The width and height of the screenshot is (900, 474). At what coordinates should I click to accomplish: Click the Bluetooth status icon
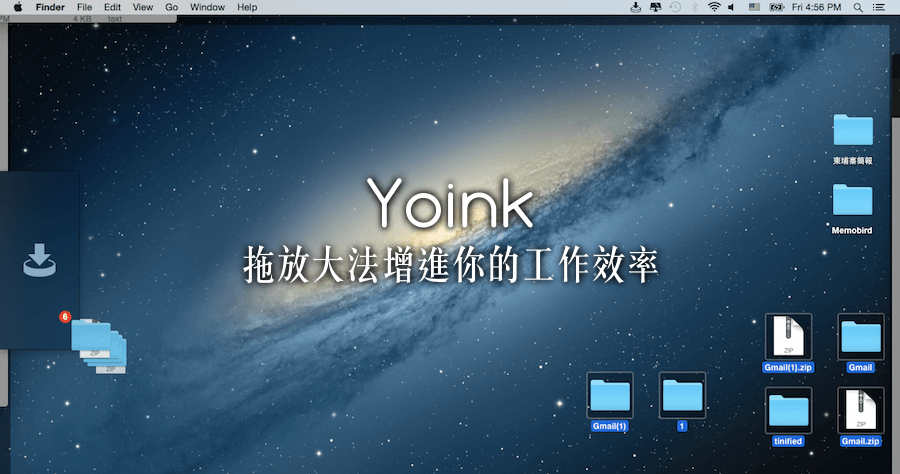tap(694, 7)
